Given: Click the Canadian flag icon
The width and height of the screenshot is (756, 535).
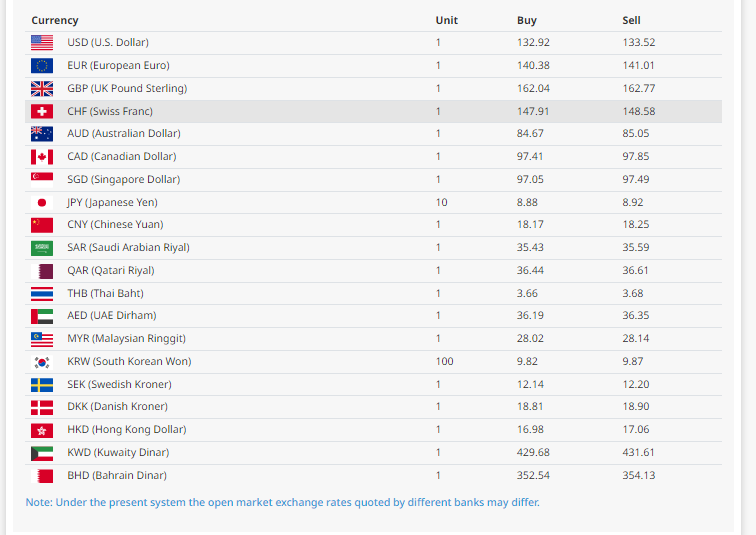Looking at the screenshot, I should click(x=42, y=156).
